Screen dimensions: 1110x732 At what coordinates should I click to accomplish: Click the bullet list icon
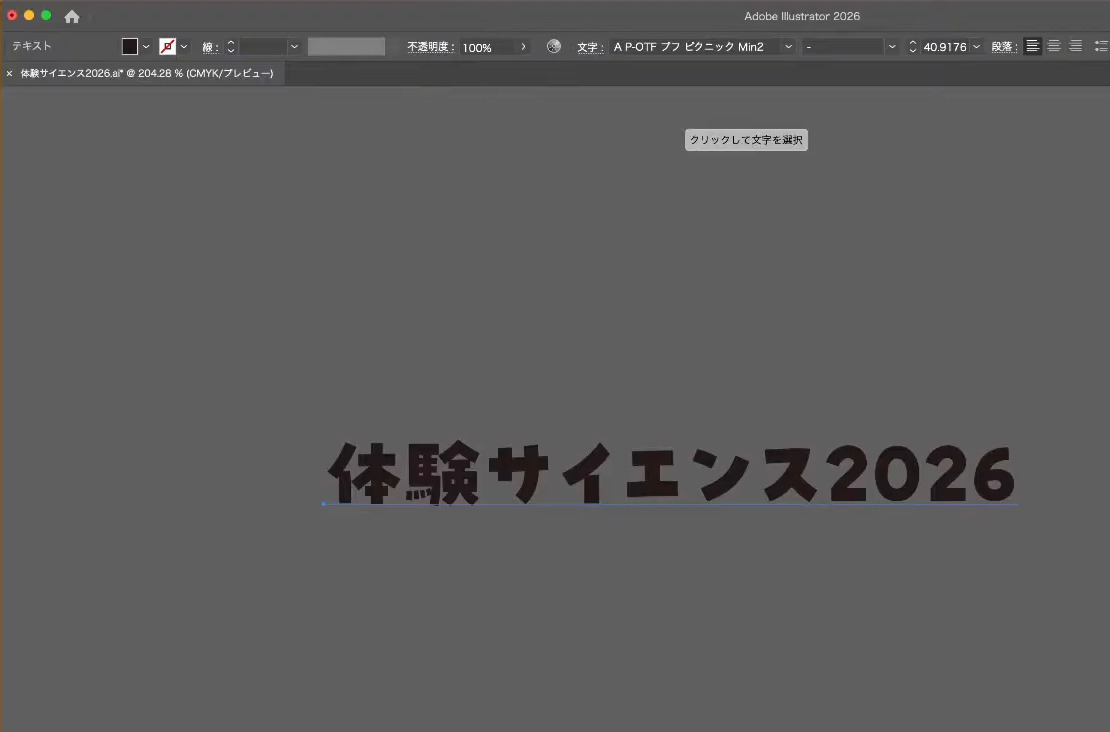tap(1101, 46)
